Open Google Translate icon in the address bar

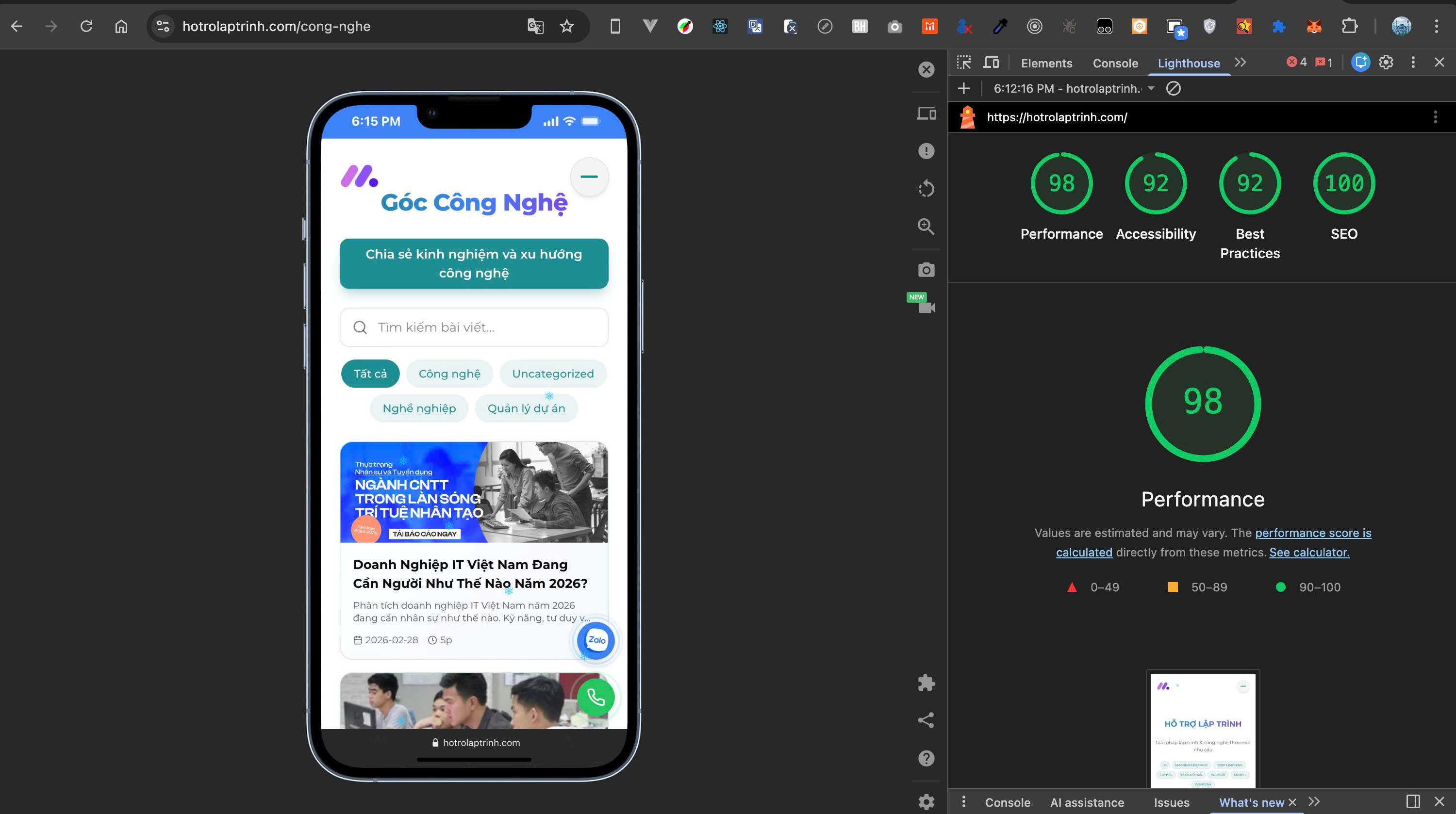pyautogui.click(x=535, y=26)
